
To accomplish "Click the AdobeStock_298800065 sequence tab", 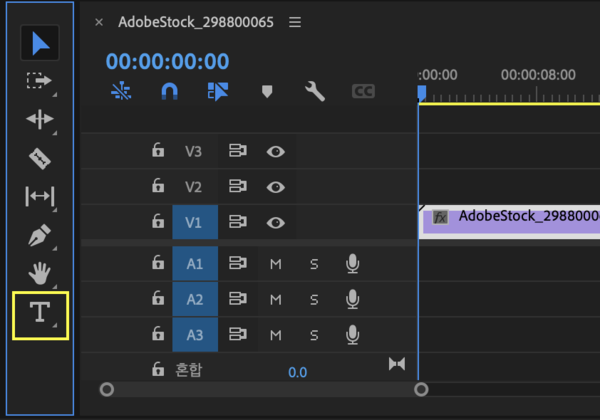I will point(196,21).
